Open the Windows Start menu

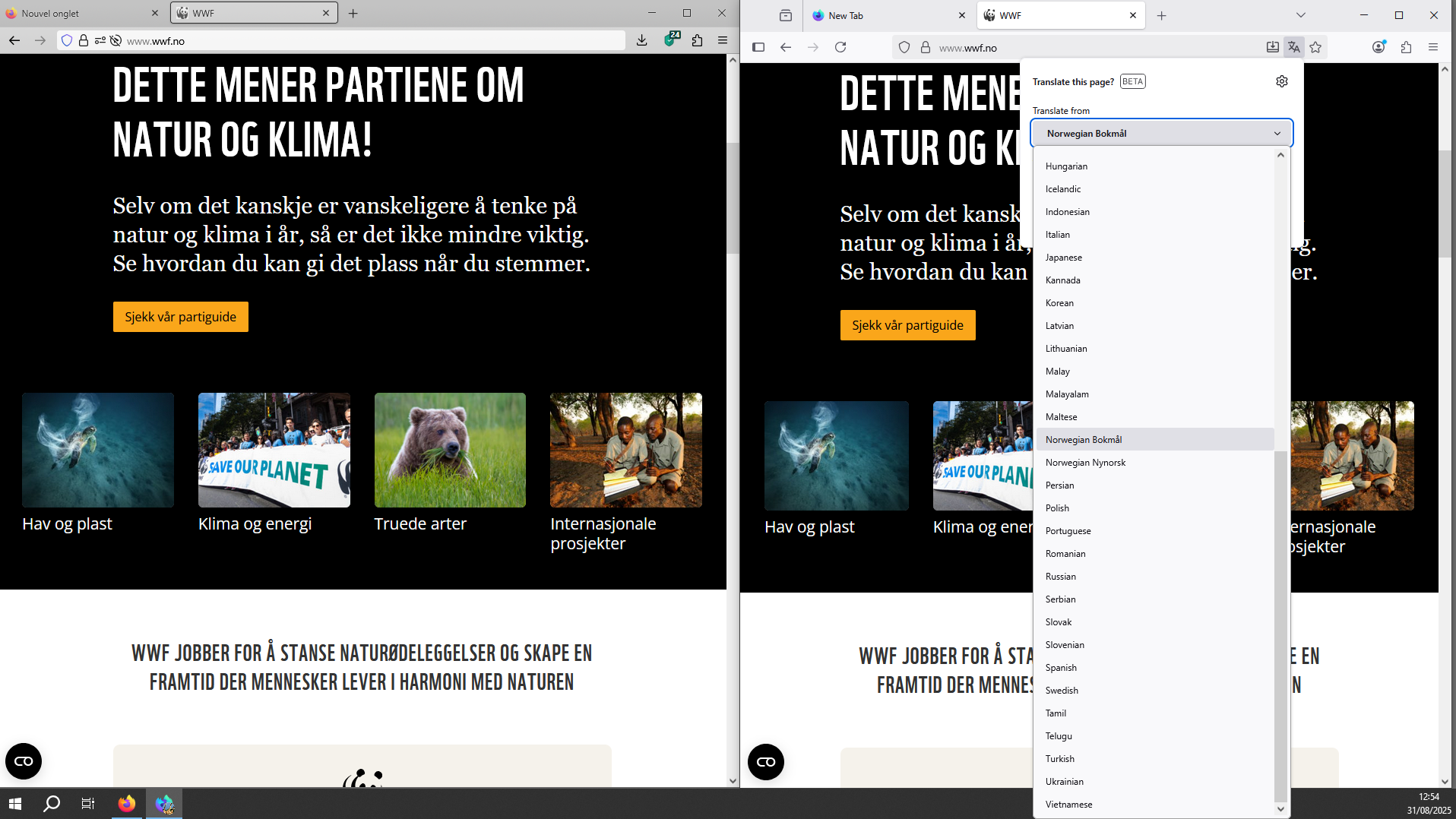pos(15,804)
